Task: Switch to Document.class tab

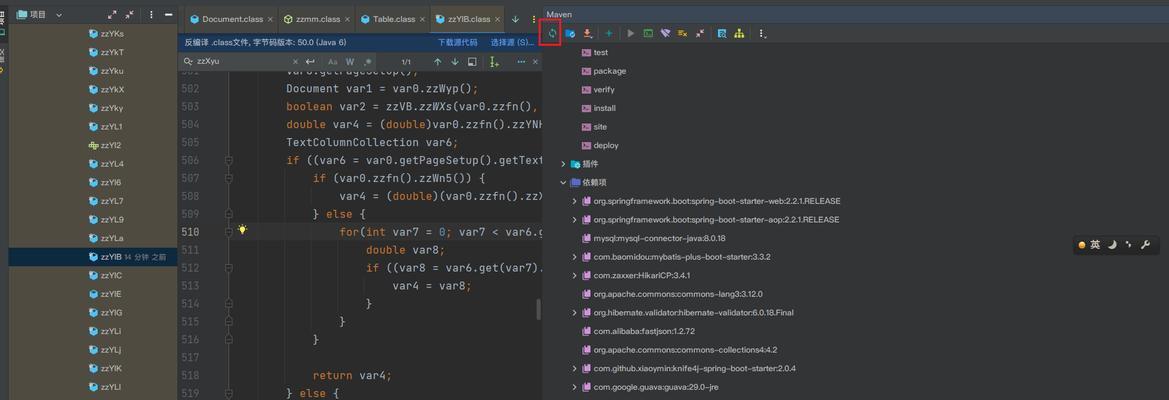Action: click(233, 19)
